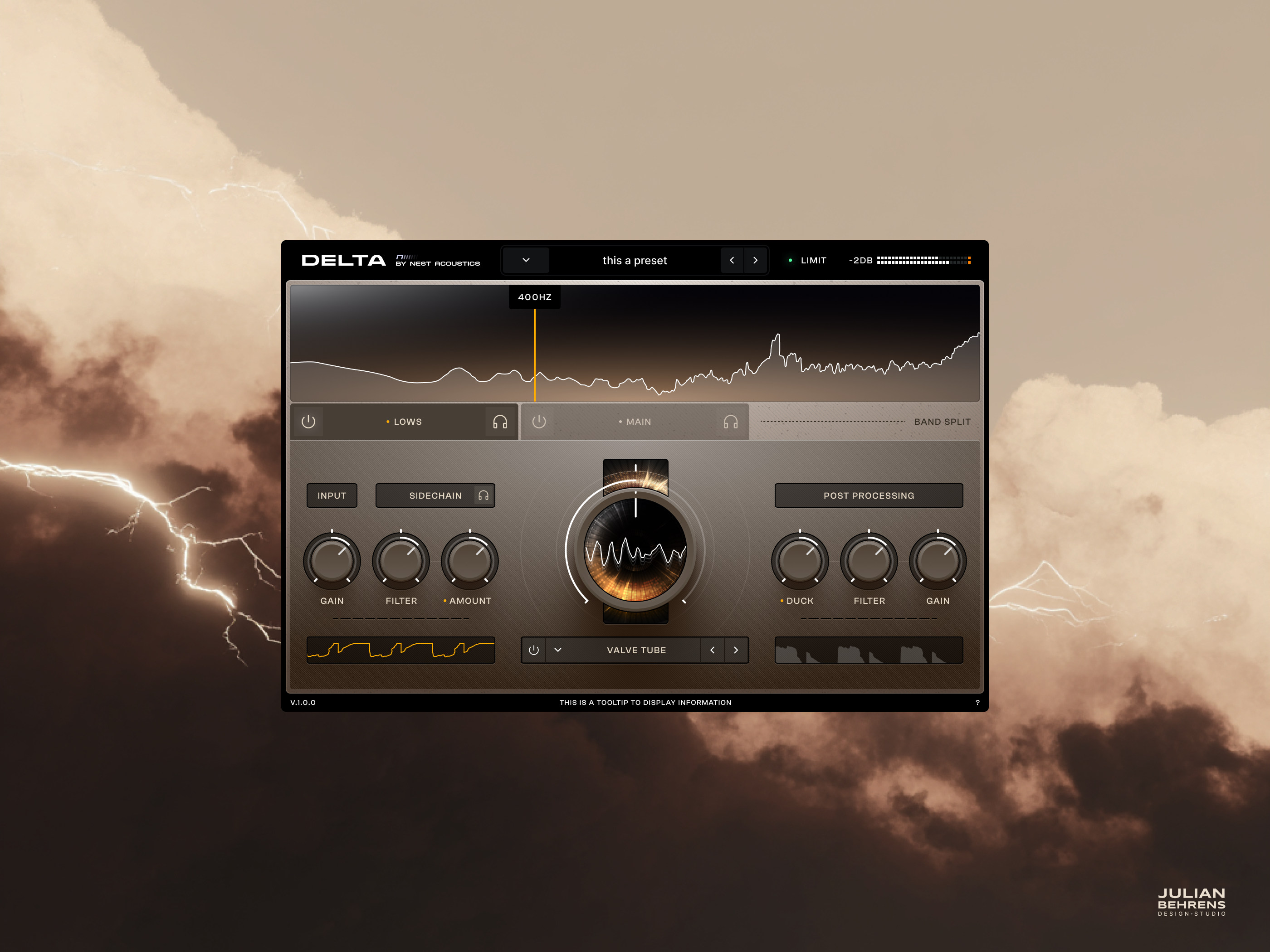The image size is (1270, 952).
Task: Select the LOWS band tab
Action: [404, 422]
